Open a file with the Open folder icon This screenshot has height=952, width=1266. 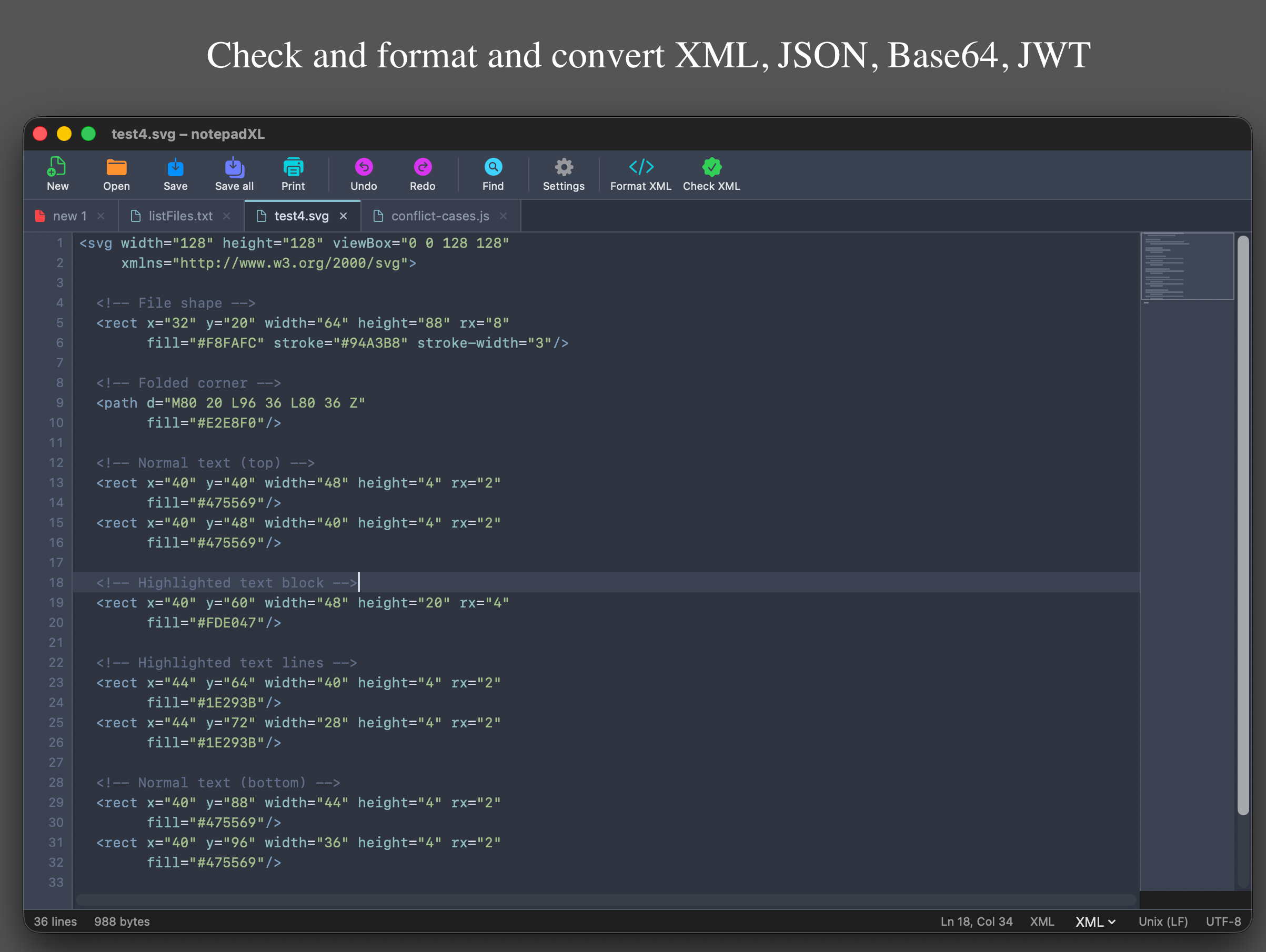coord(116,174)
